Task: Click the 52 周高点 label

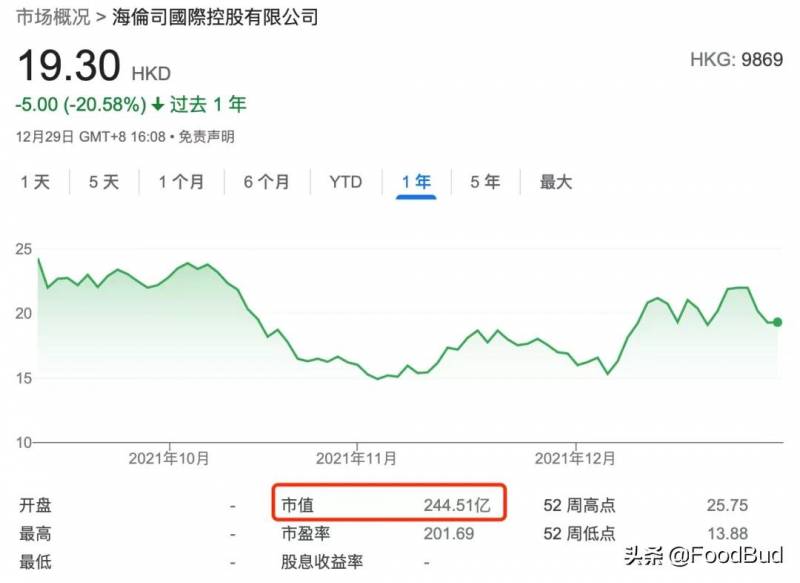Action: tap(579, 505)
